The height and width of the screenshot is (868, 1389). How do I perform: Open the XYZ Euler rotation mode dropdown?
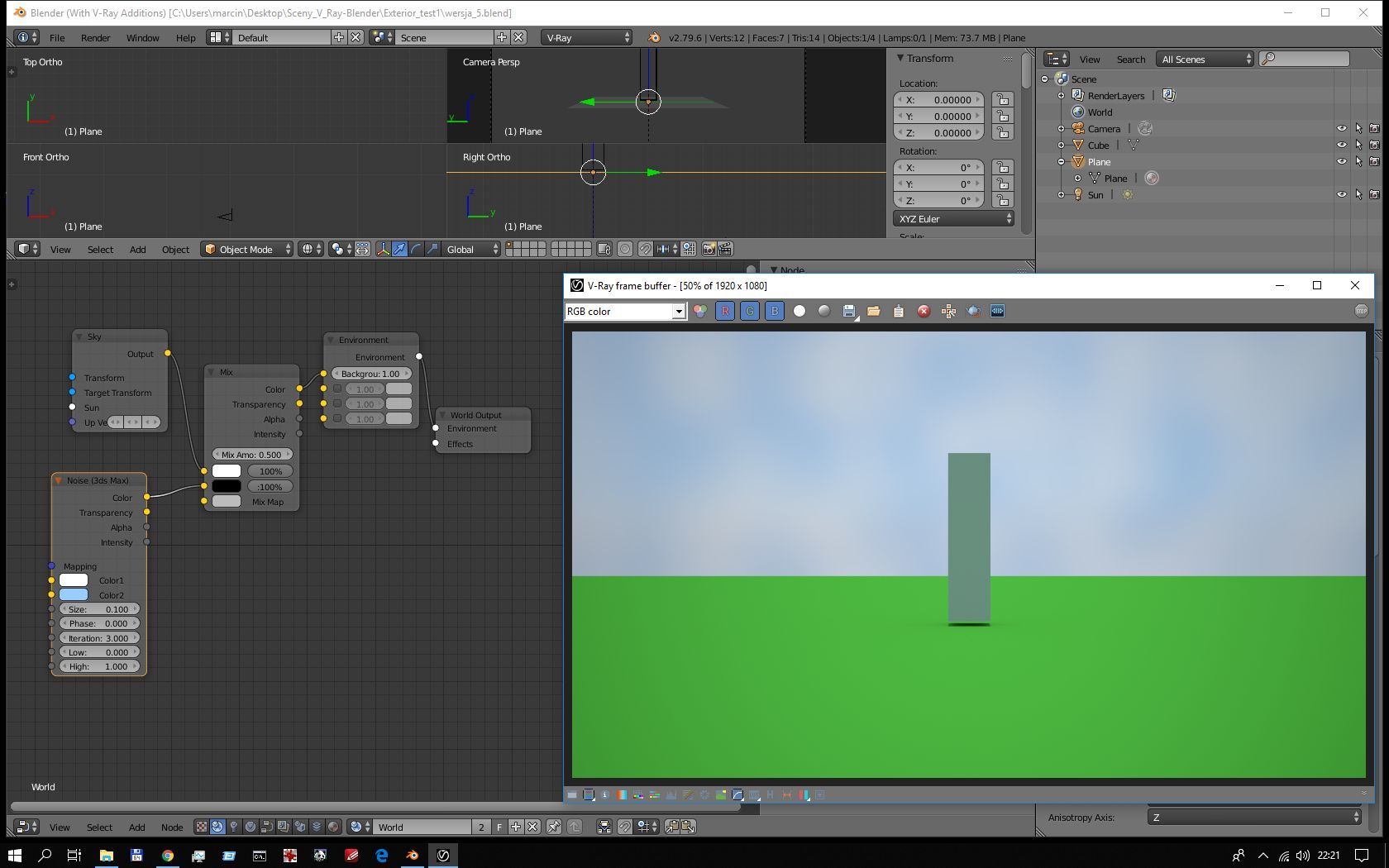(x=954, y=218)
